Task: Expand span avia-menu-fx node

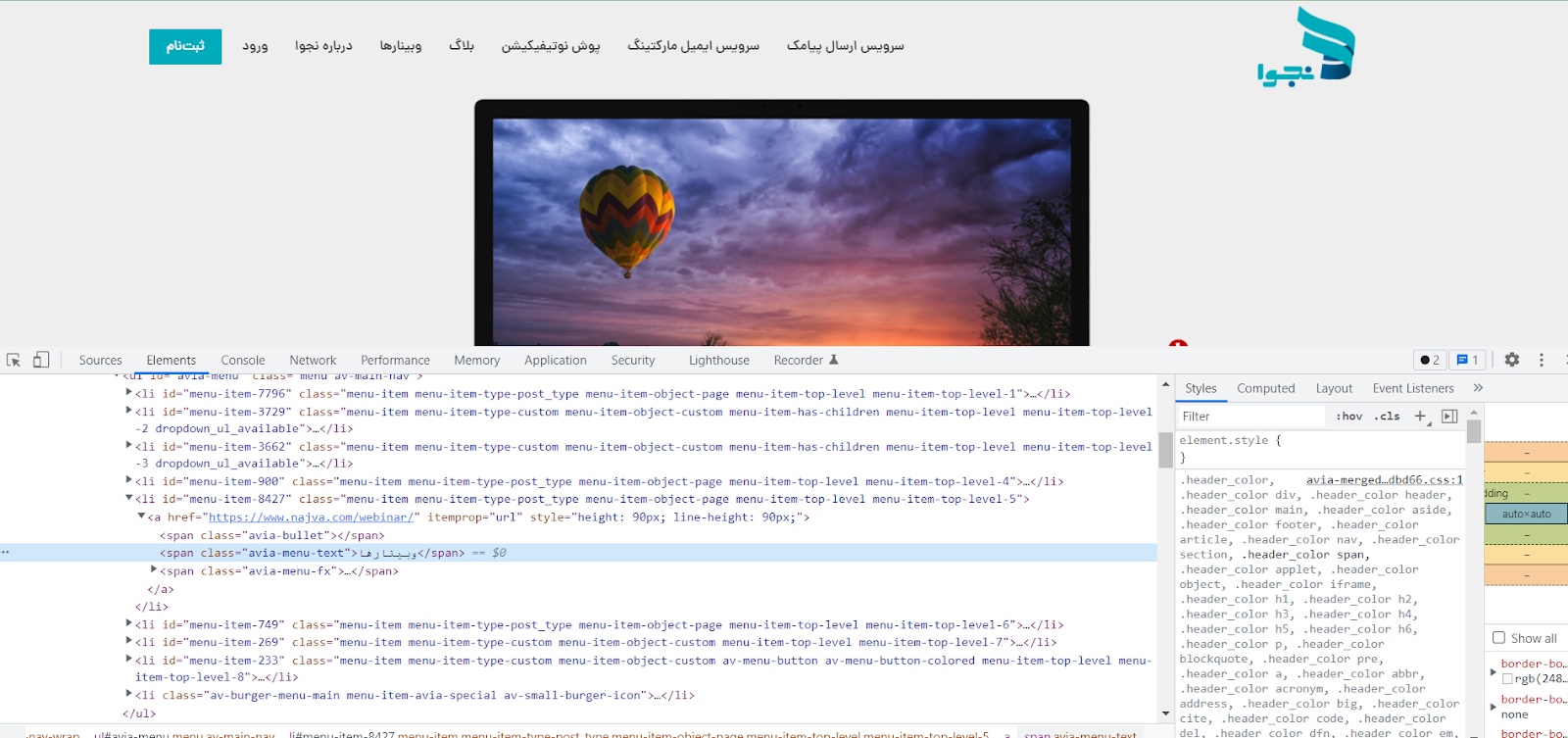Action: pyautogui.click(x=153, y=570)
